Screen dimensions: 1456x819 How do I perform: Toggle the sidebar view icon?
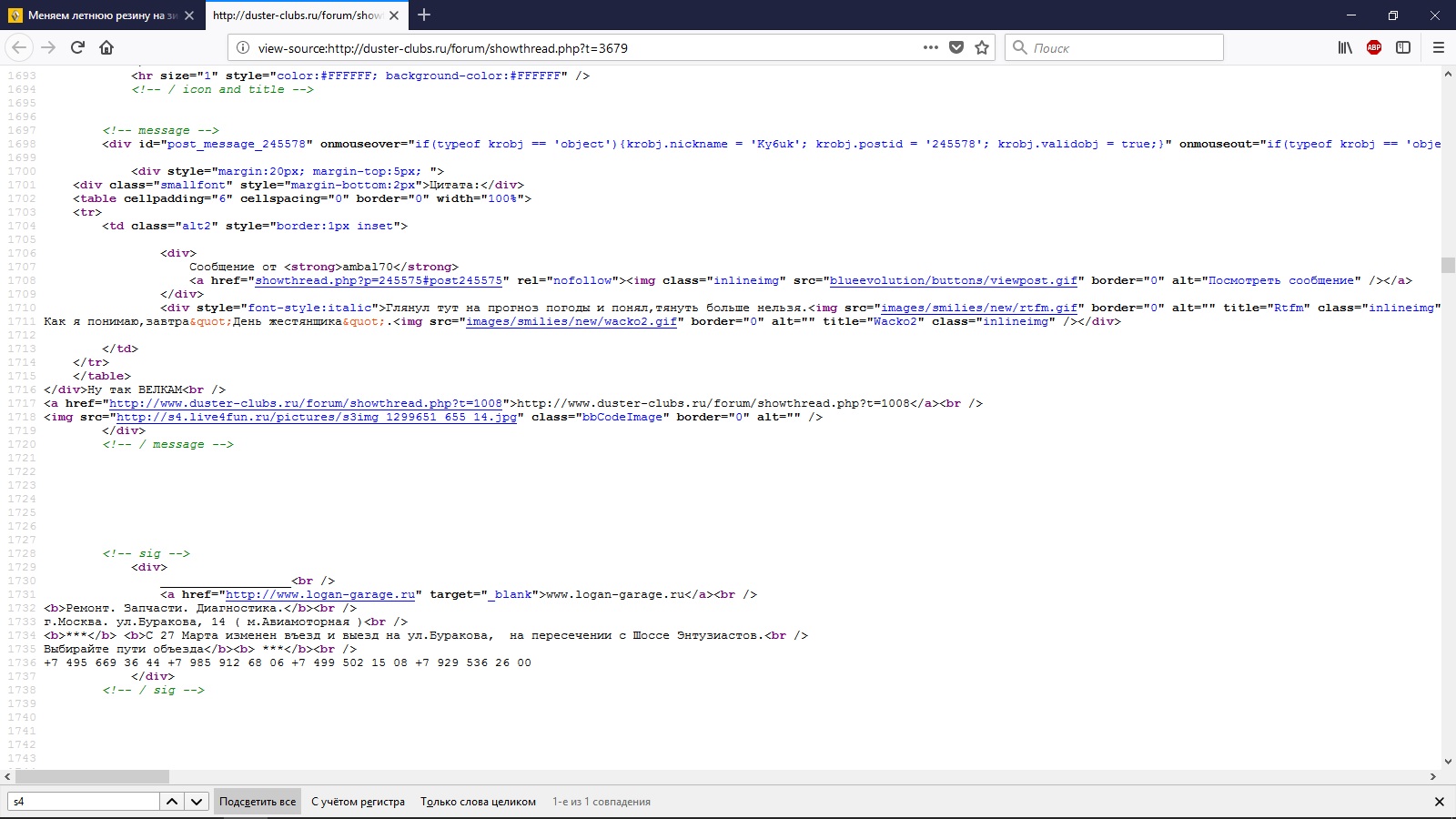click(x=1403, y=47)
